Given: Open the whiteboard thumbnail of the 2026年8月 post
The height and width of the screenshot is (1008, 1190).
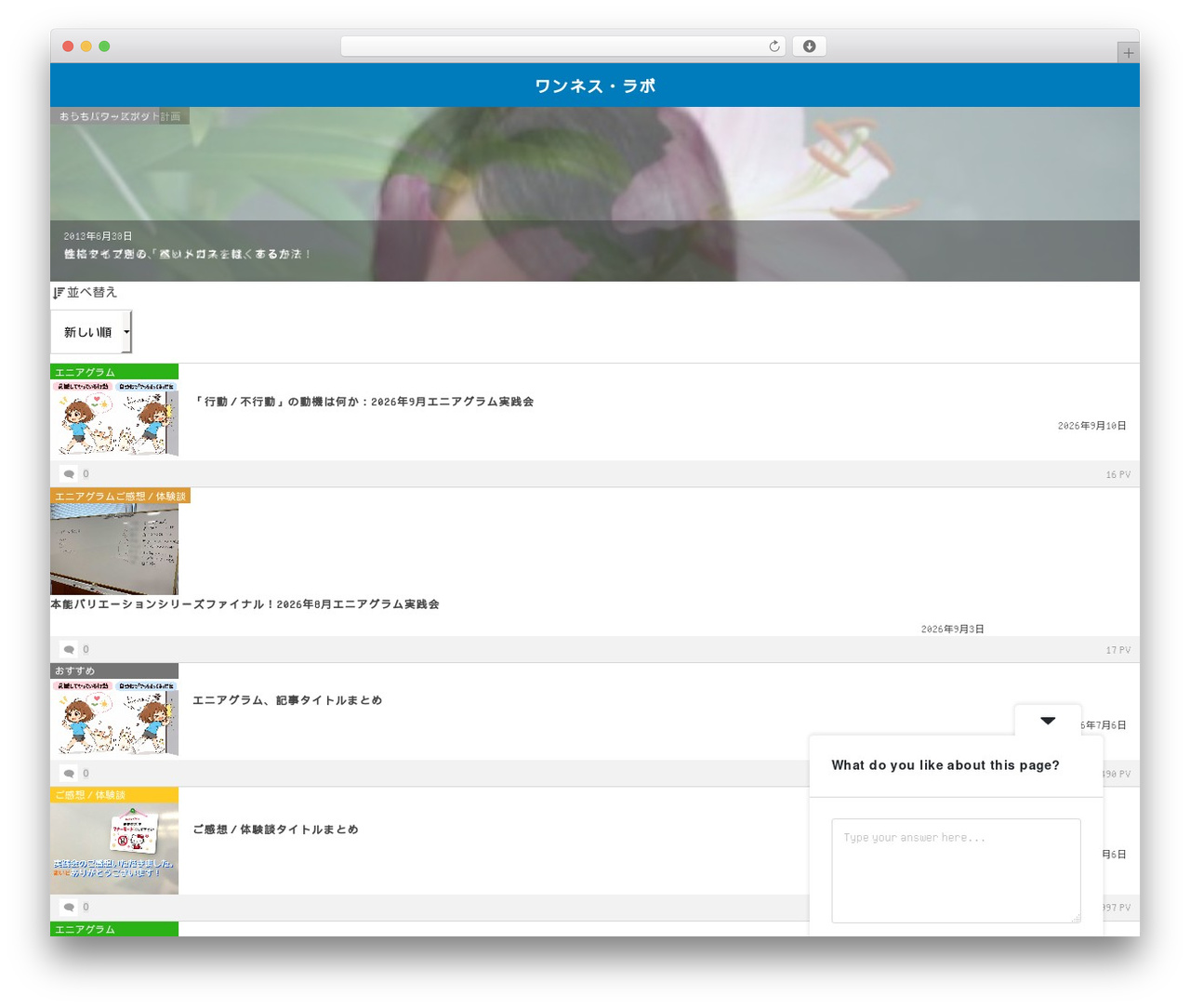Looking at the screenshot, I should click(114, 550).
